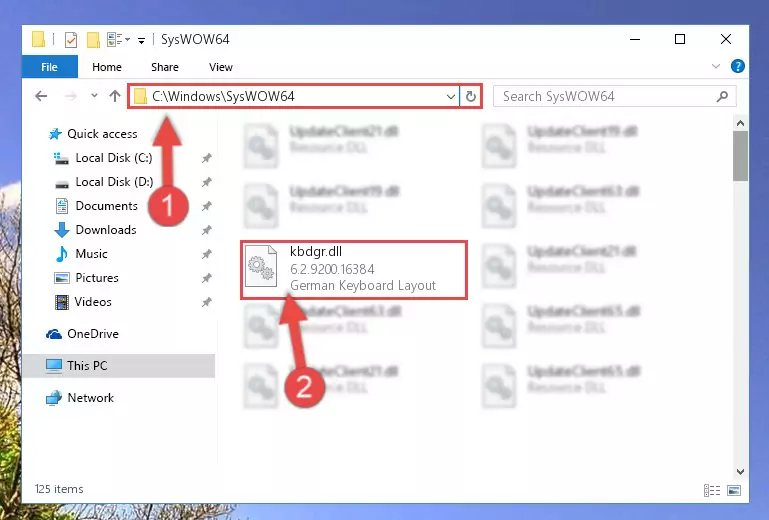Click the Search SysWOW64 field
The height and width of the screenshot is (520, 769).
[x=615, y=96]
